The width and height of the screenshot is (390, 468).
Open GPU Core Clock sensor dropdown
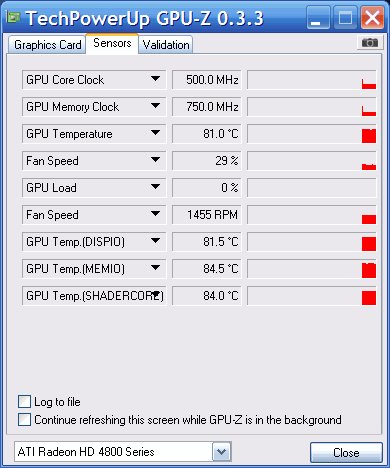pos(155,79)
